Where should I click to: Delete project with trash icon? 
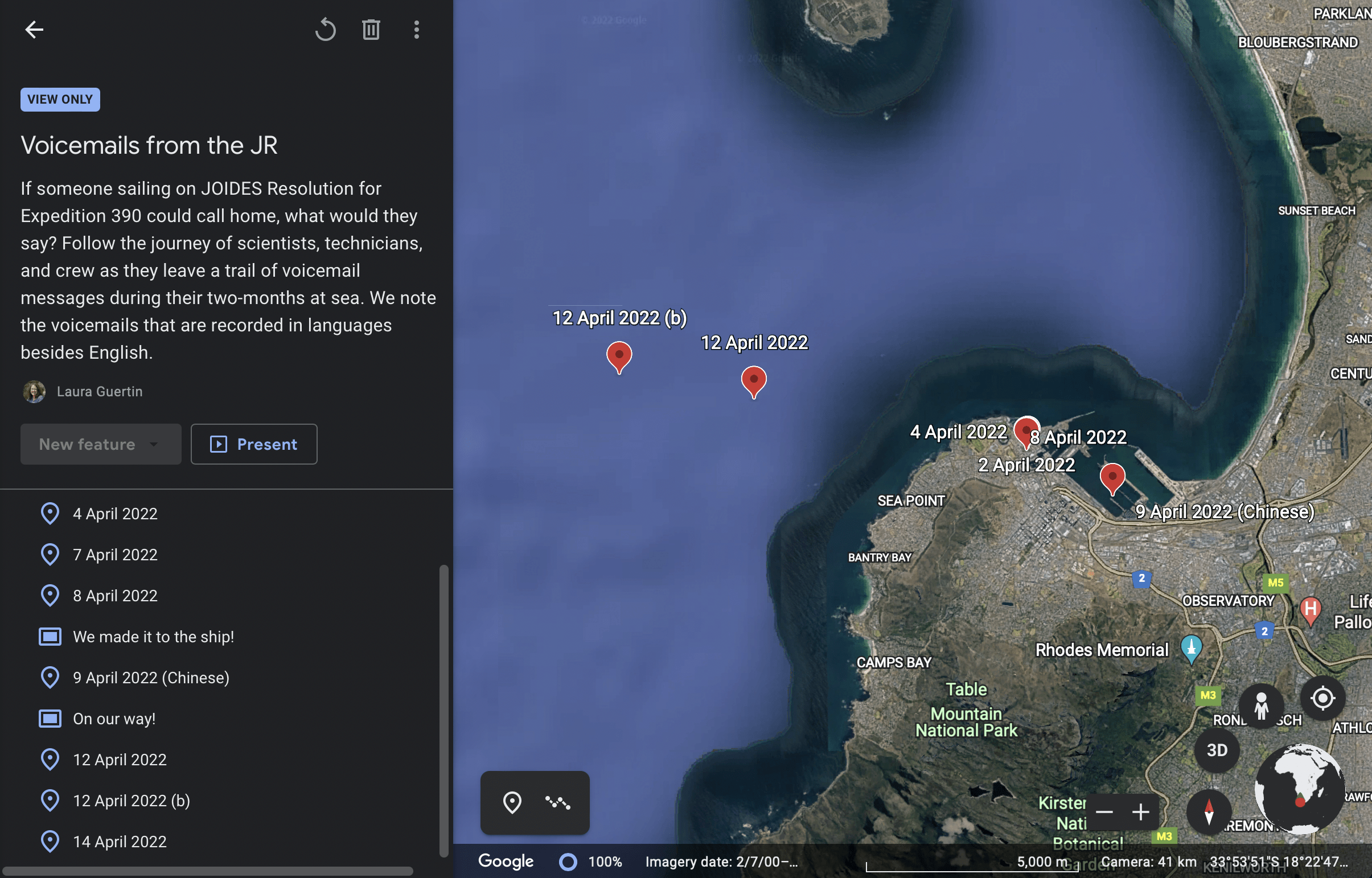coord(371,30)
